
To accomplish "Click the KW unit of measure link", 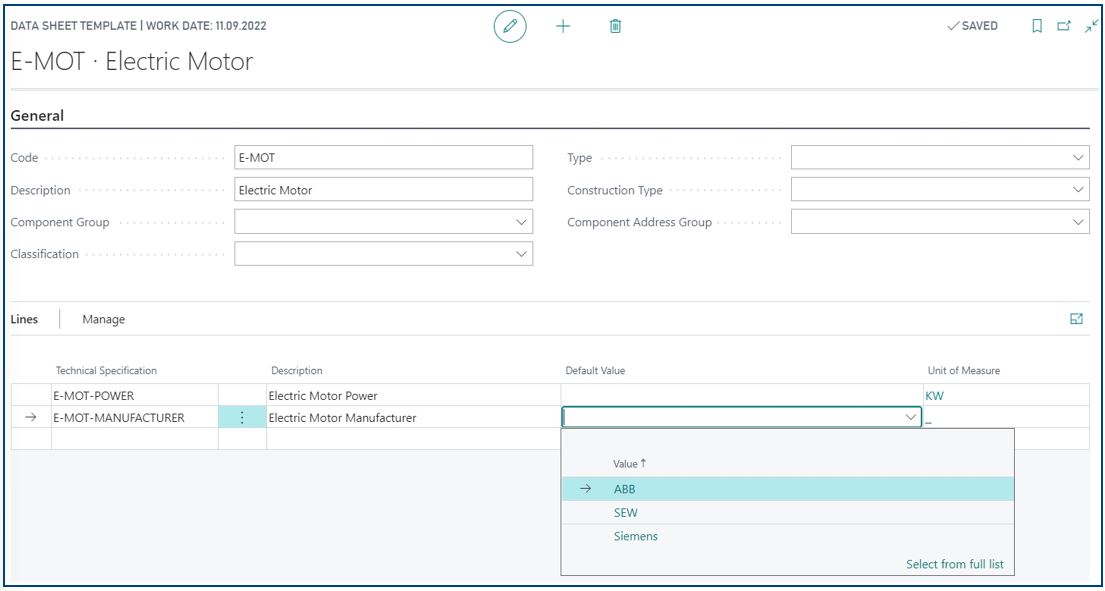I will (x=934, y=396).
